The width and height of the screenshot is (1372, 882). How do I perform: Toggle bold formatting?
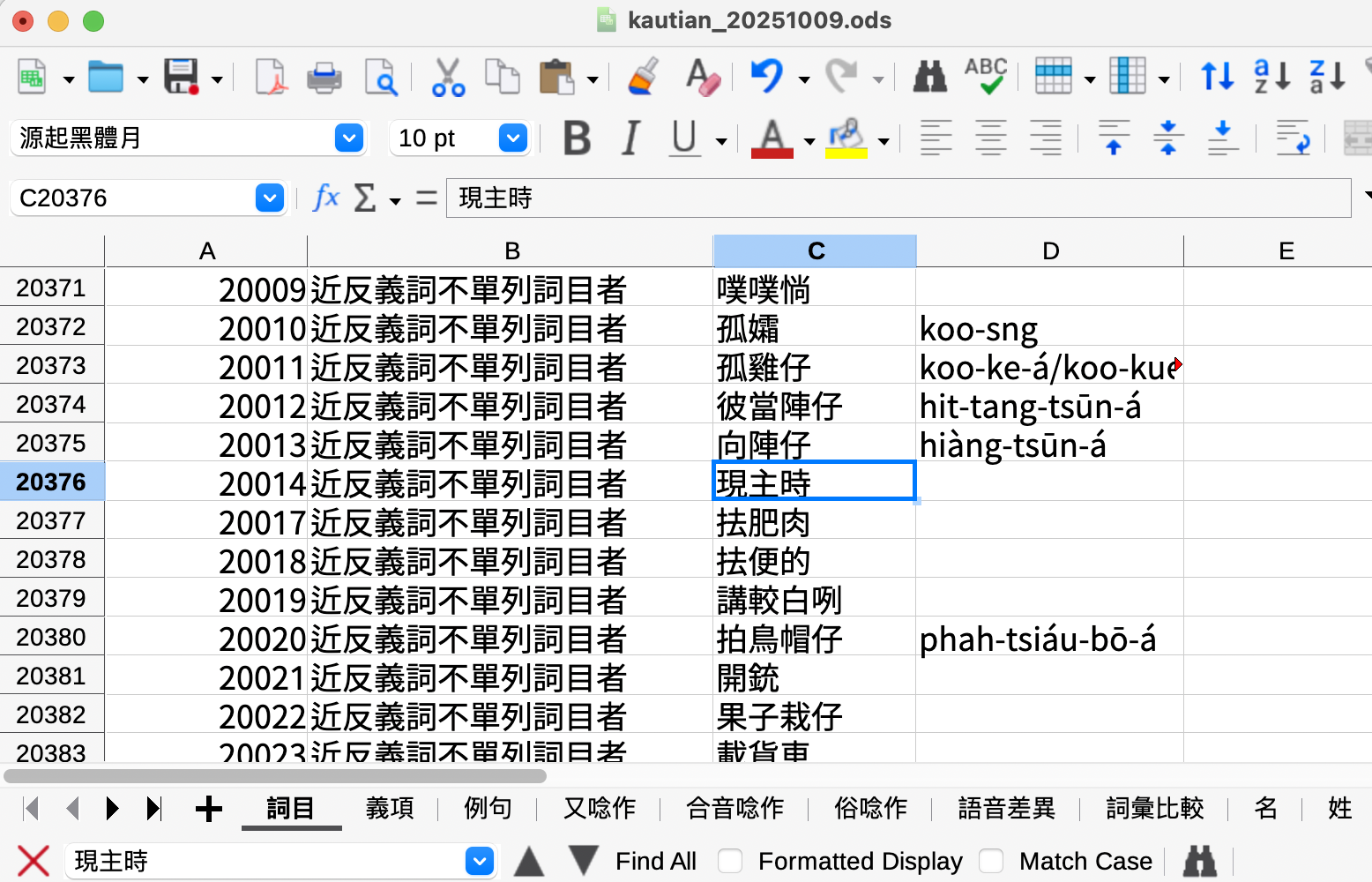(576, 138)
